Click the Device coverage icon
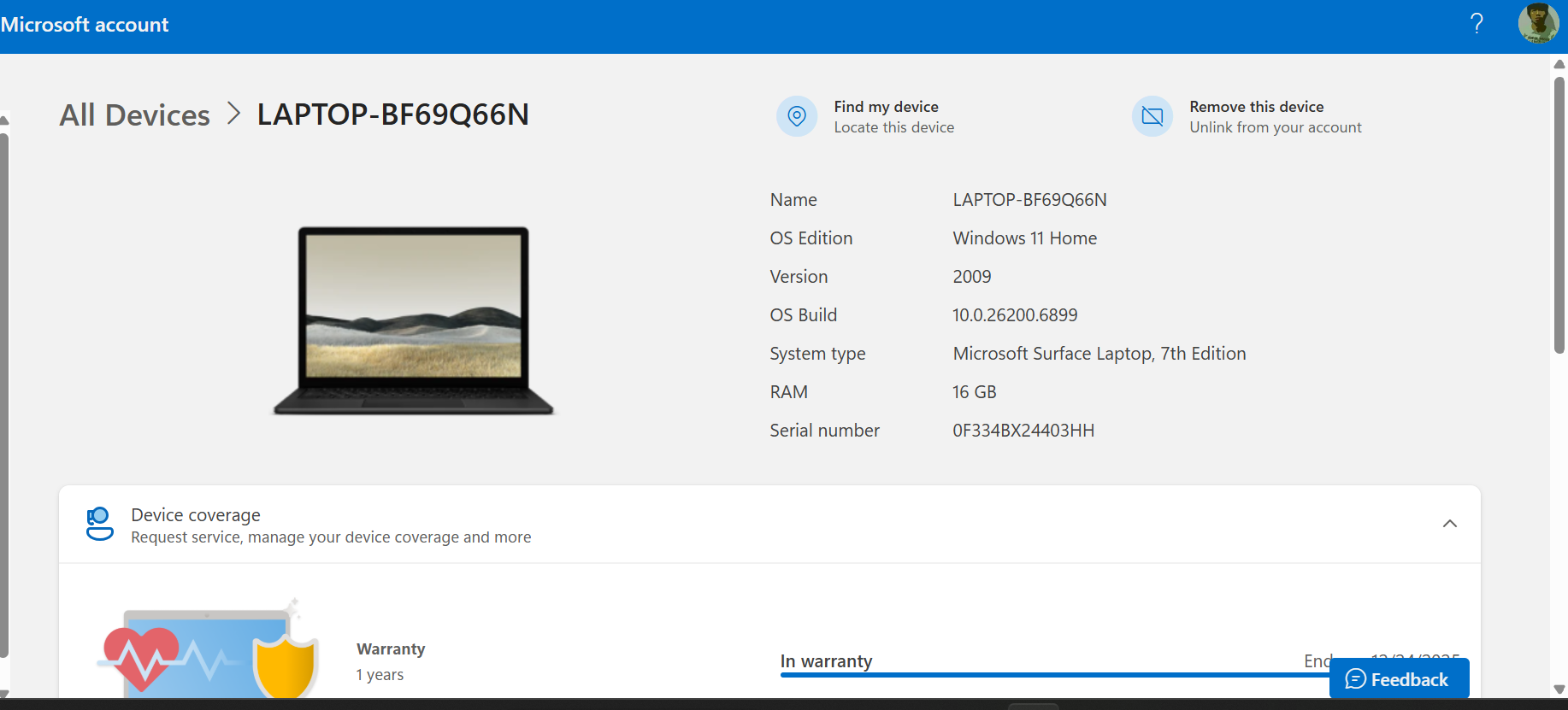The image size is (1568, 710). point(100,524)
